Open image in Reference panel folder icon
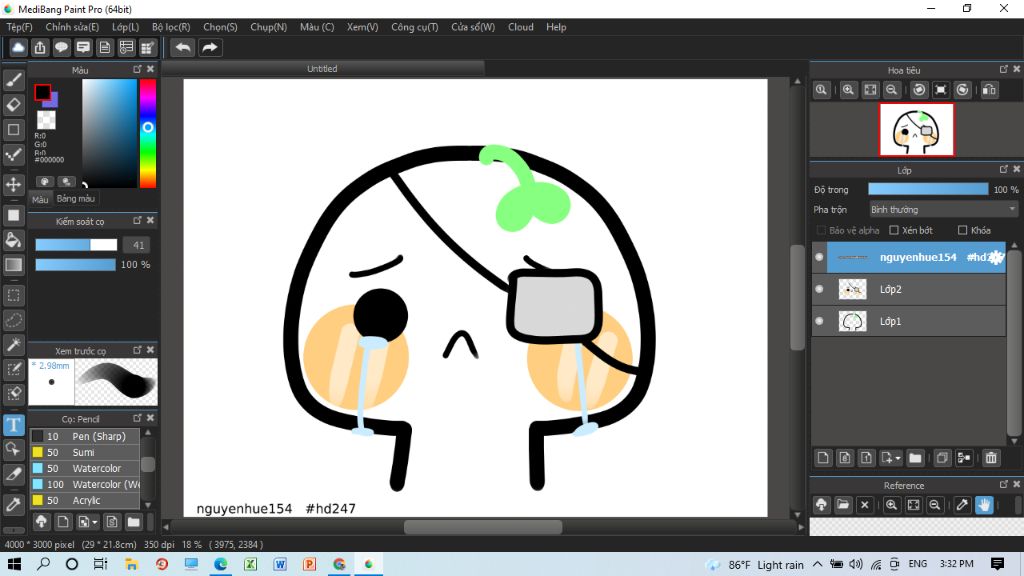Screen dimensions: 1024x576 coord(843,505)
